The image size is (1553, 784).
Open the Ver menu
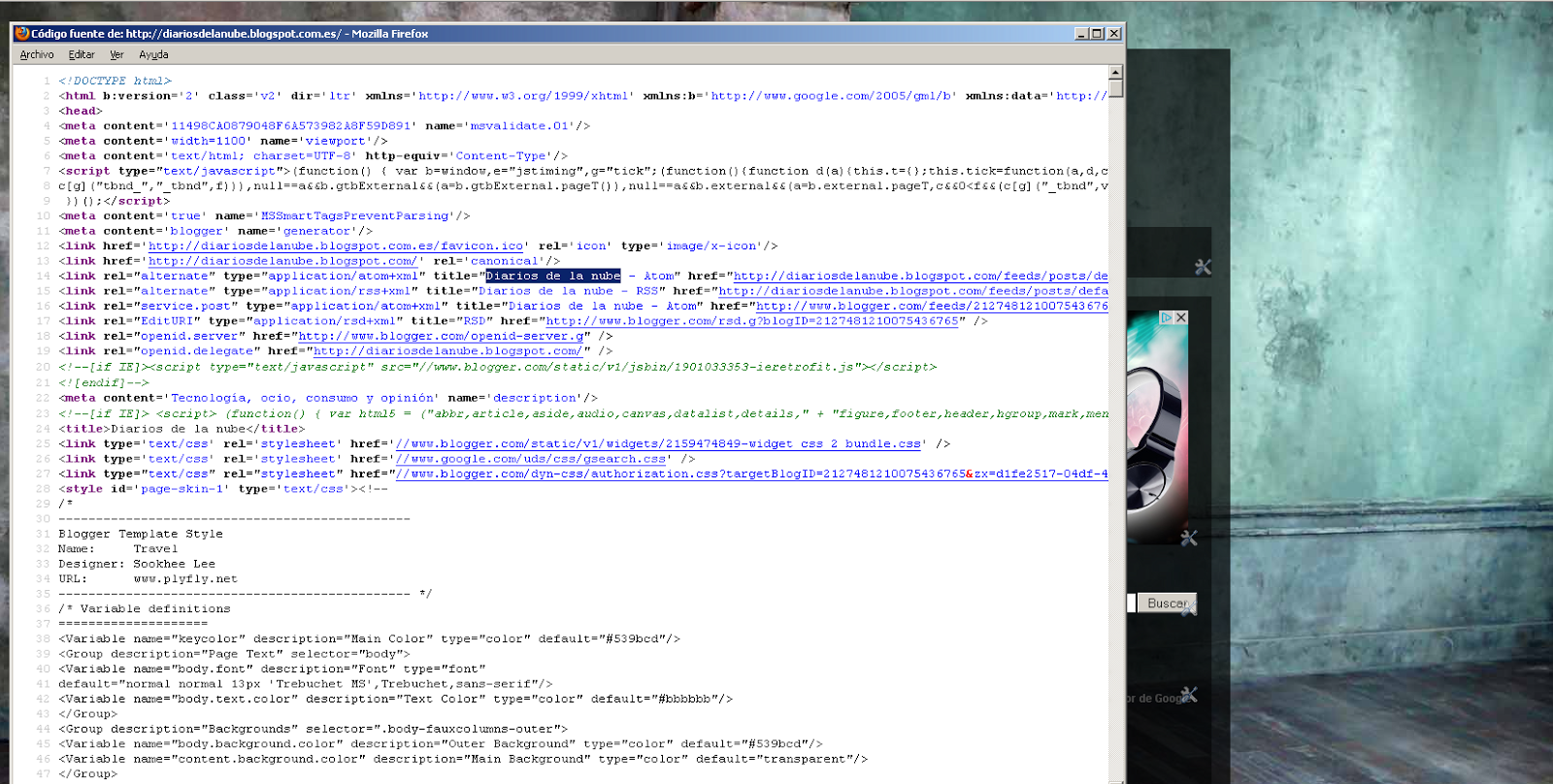tap(116, 55)
